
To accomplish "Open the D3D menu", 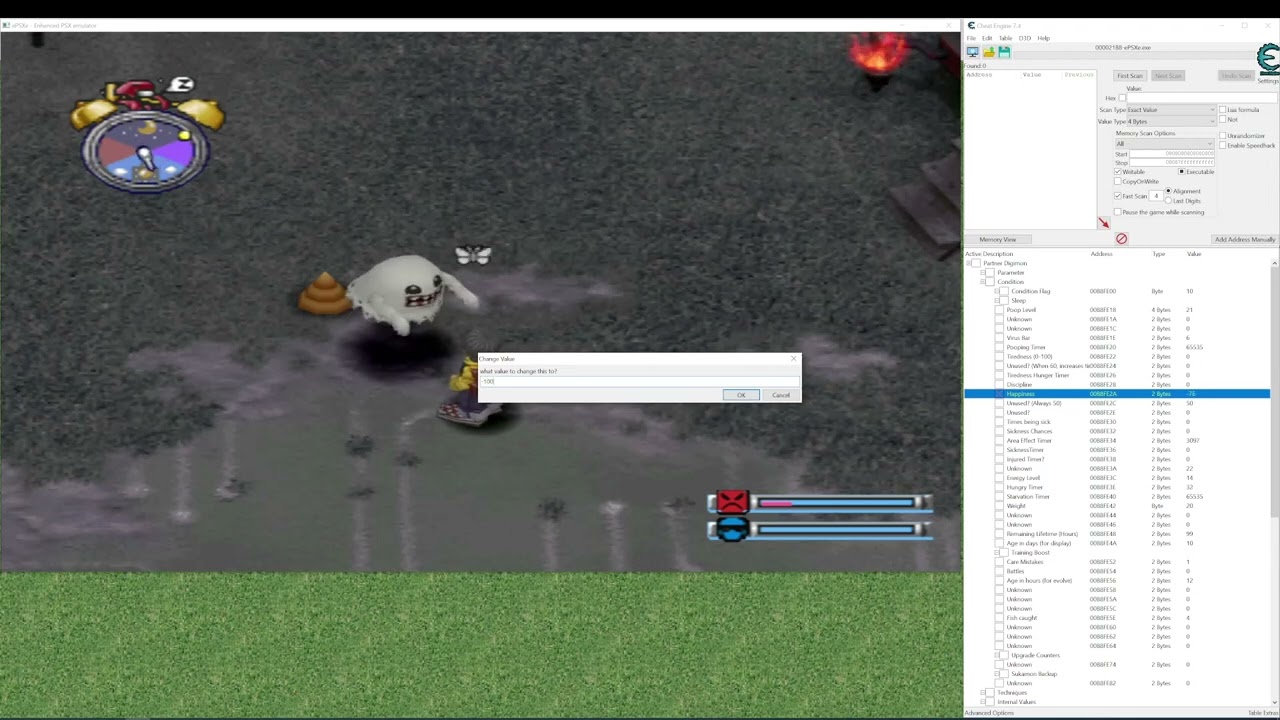I will point(1025,38).
